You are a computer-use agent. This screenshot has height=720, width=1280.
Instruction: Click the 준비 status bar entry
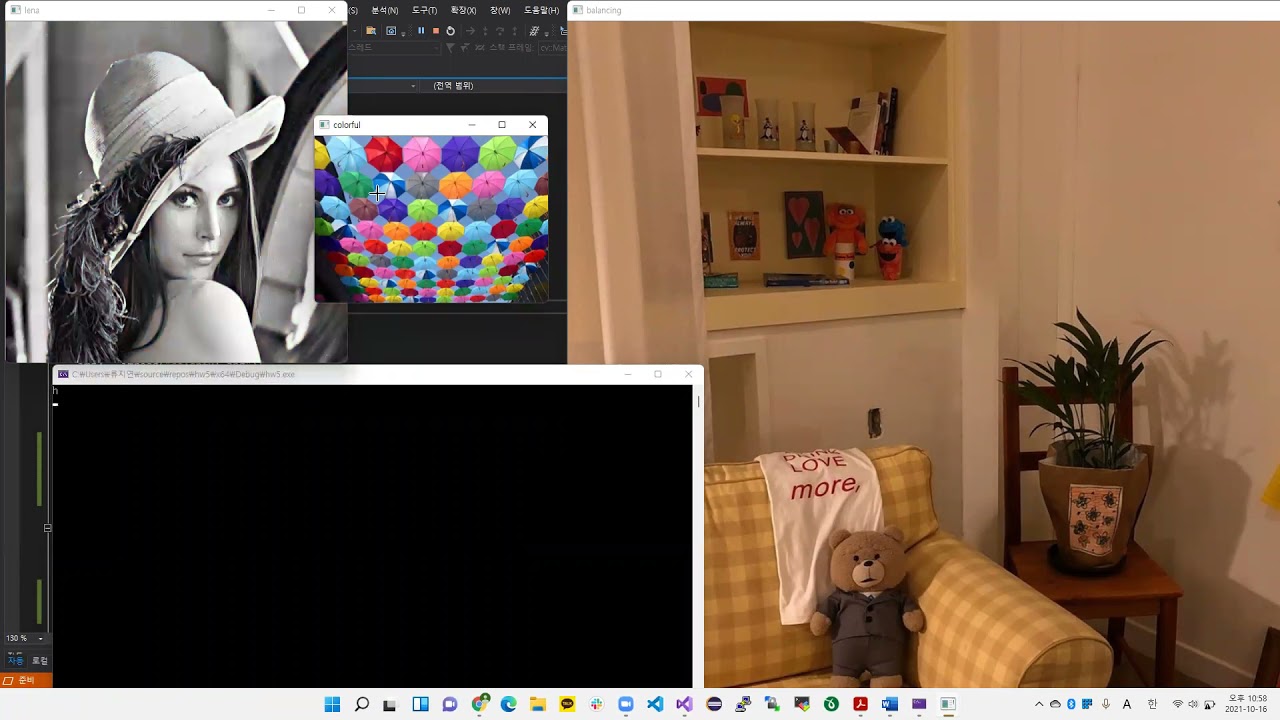tap(26, 680)
